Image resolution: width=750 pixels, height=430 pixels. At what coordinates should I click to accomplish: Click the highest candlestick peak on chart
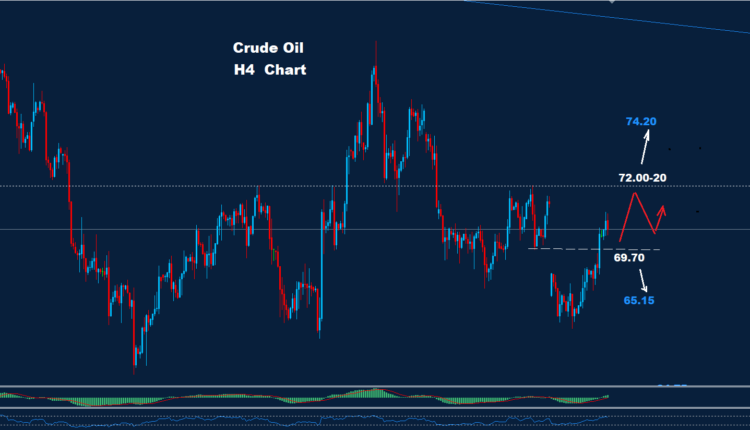tap(375, 45)
